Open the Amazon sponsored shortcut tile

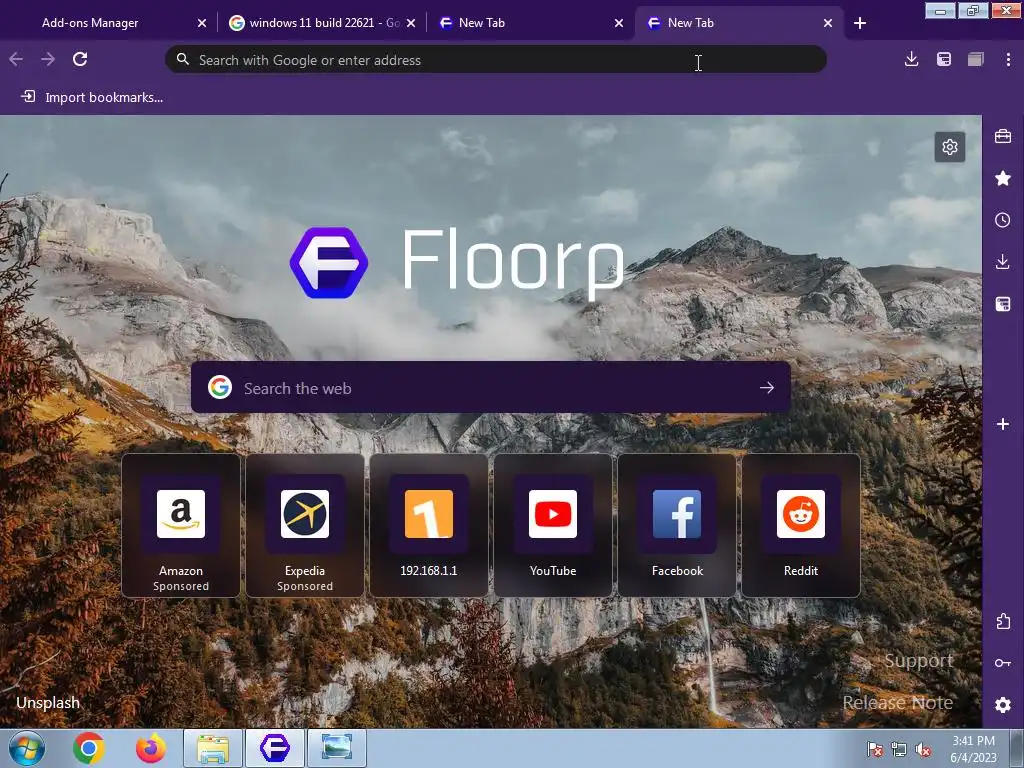181,525
